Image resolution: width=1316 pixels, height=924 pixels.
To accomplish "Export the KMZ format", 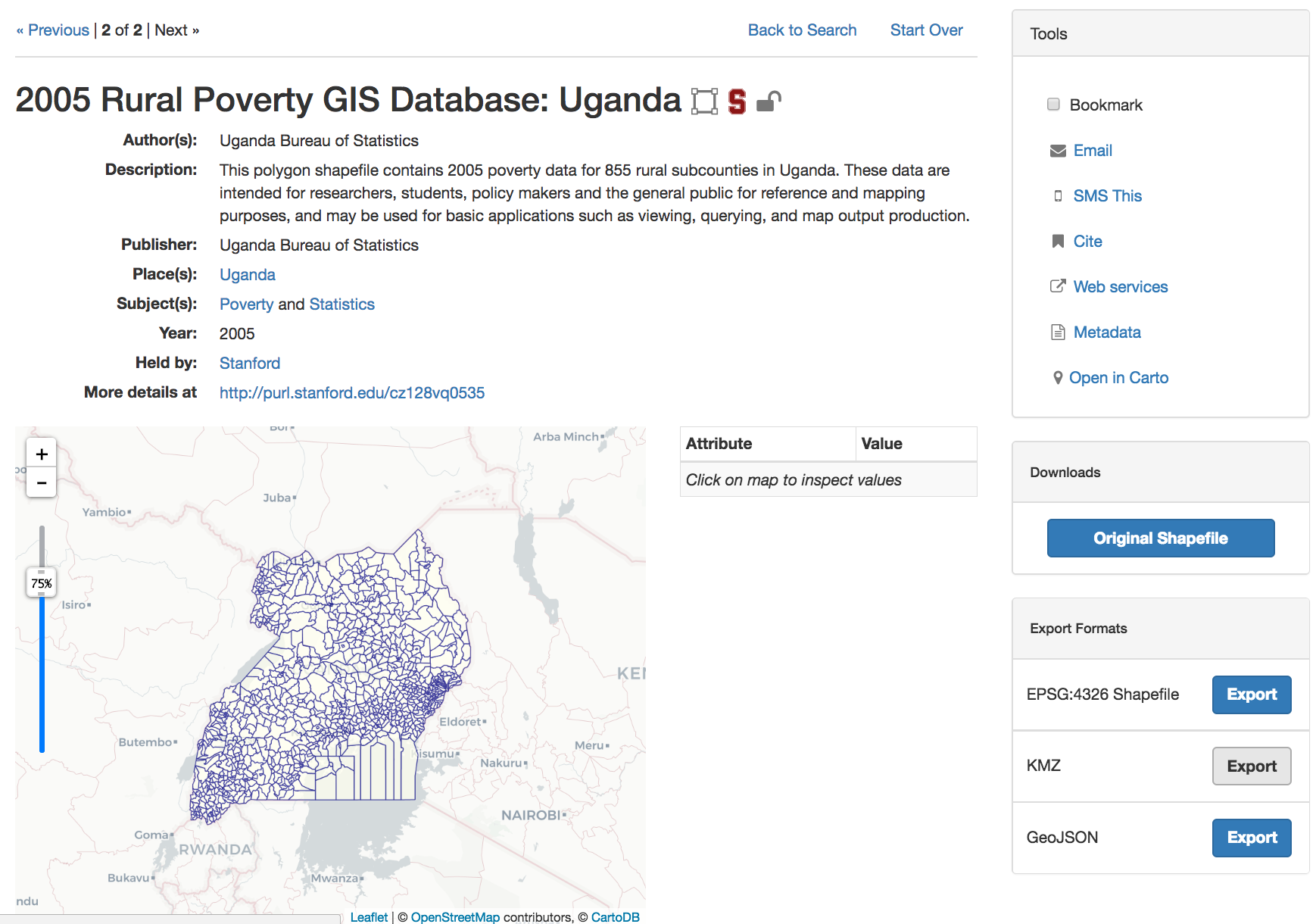I will (1251, 766).
